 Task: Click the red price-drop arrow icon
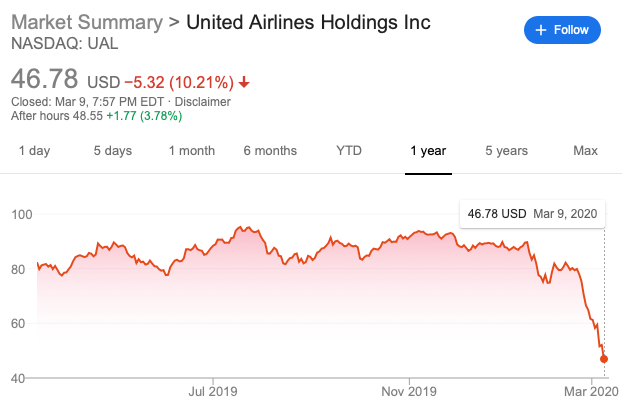[244, 81]
